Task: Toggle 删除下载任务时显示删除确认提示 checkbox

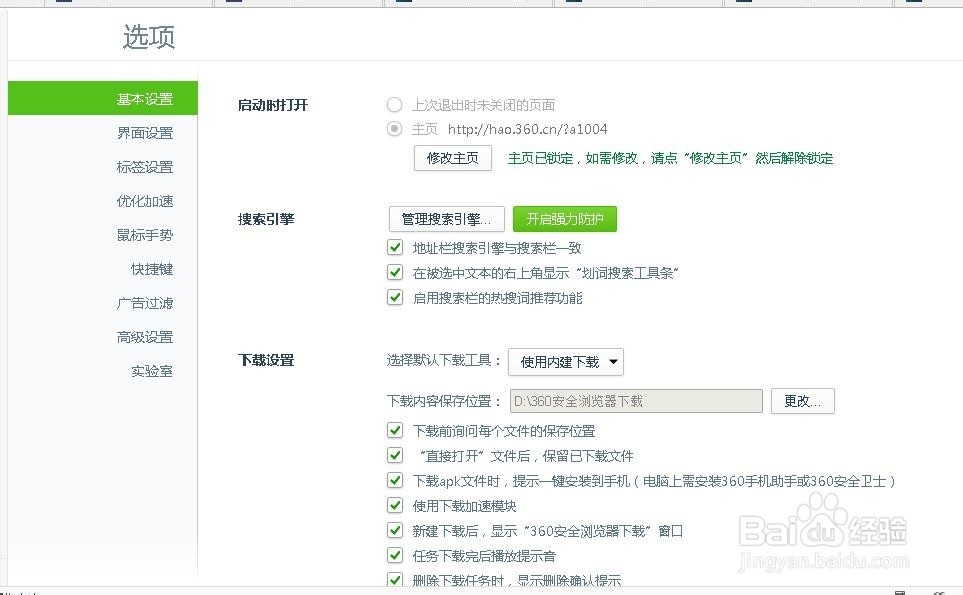Action: click(x=395, y=579)
